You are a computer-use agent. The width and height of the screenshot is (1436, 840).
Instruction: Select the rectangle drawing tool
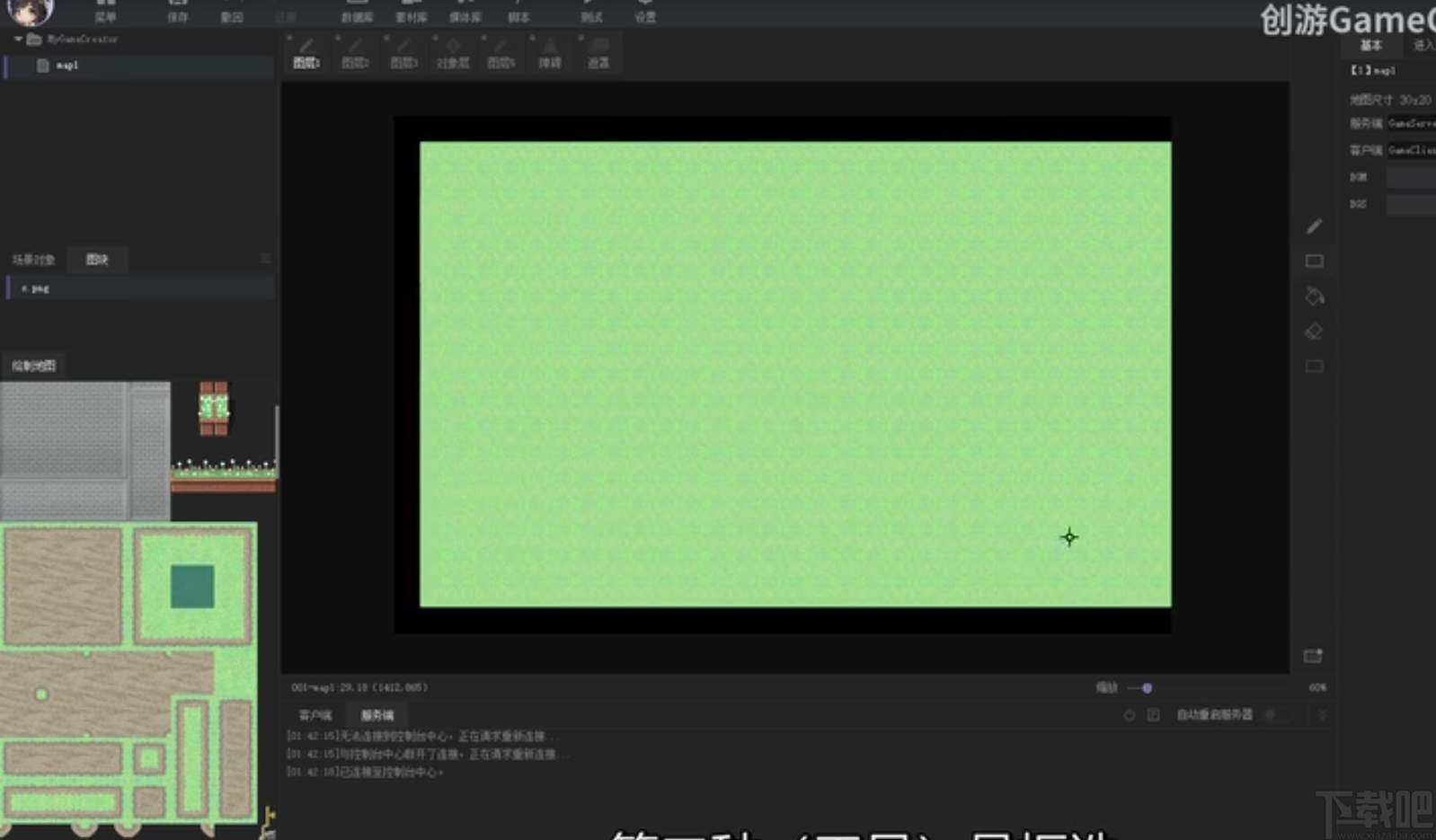[1314, 261]
